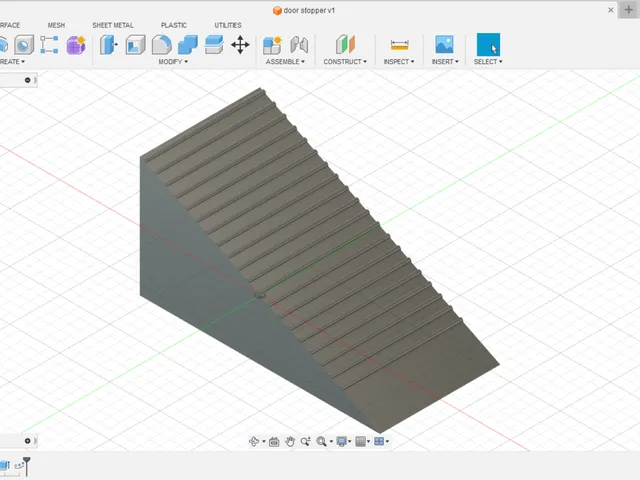Image resolution: width=640 pixels, height=480 pixels.
Task: Click the Offset Plane construct icon
Action: pos(345,44)
